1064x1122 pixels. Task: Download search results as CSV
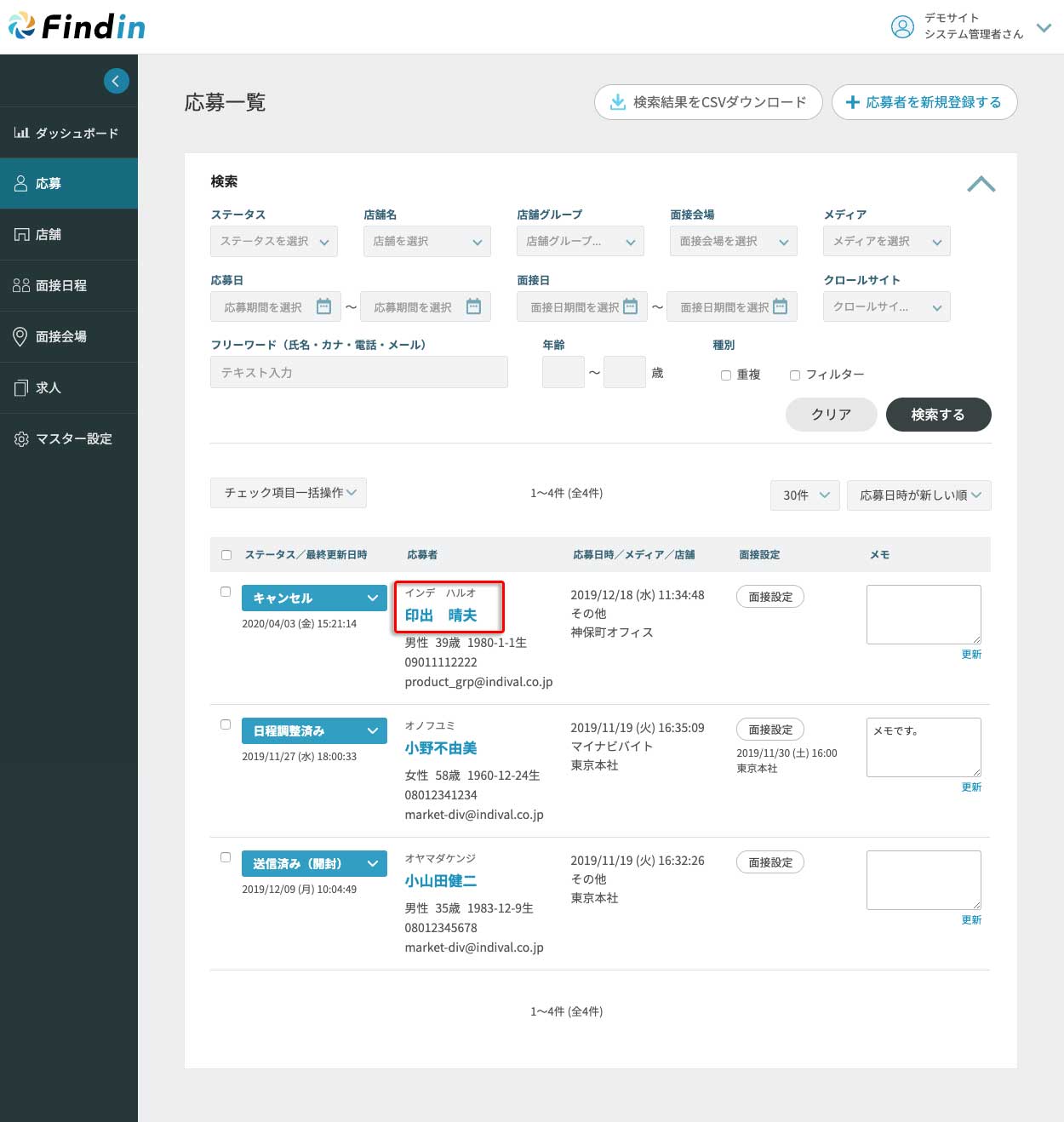(707, 102)
